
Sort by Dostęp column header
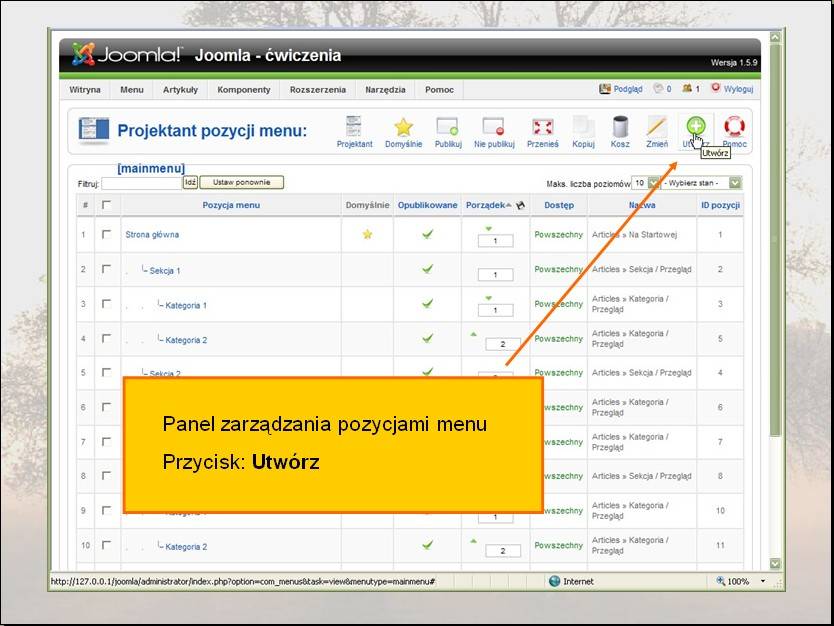coord(558,205)
